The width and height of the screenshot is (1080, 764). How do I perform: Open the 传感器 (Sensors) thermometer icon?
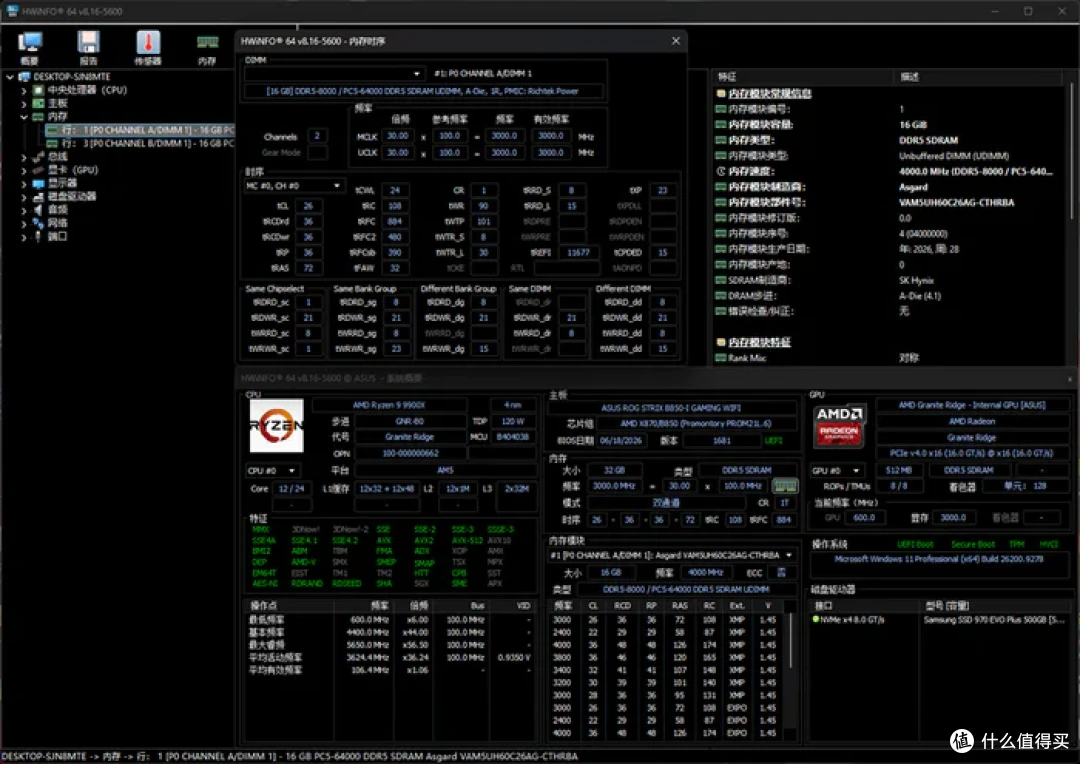click(147, 47)
